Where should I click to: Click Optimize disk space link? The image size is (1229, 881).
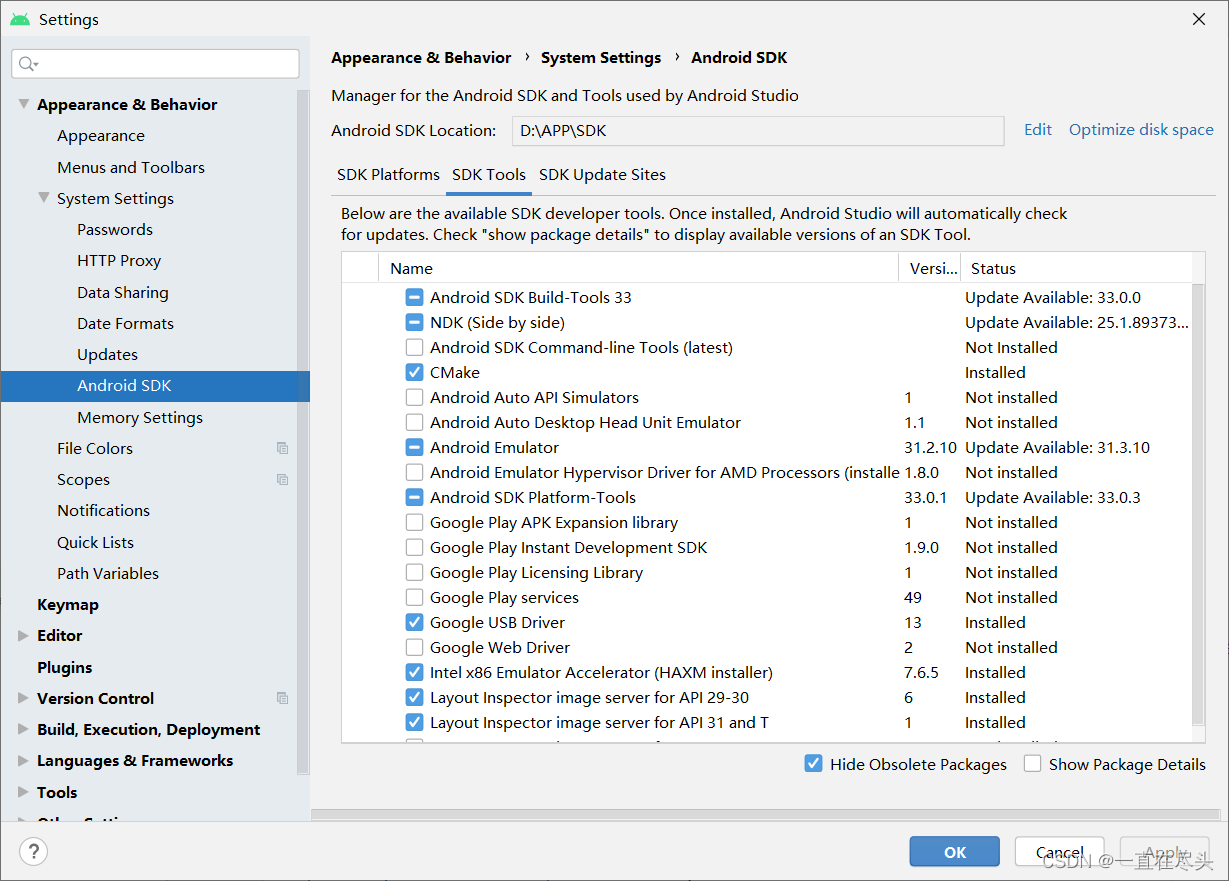[x=1141, y=129]
